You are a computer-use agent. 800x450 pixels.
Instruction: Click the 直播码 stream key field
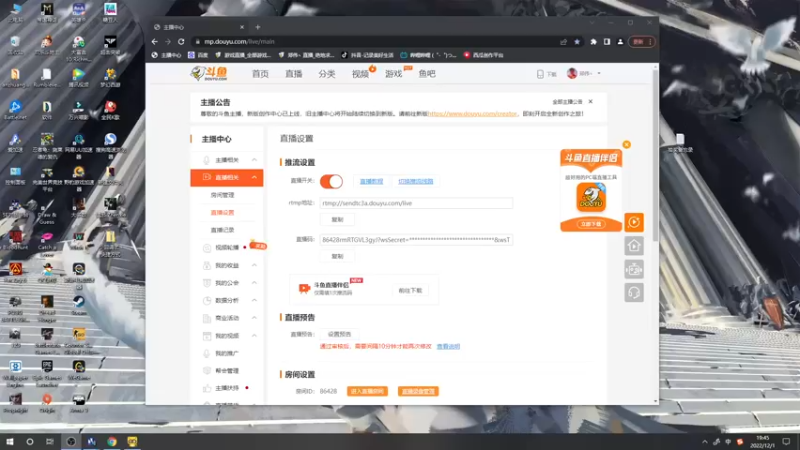pos(416,240)
